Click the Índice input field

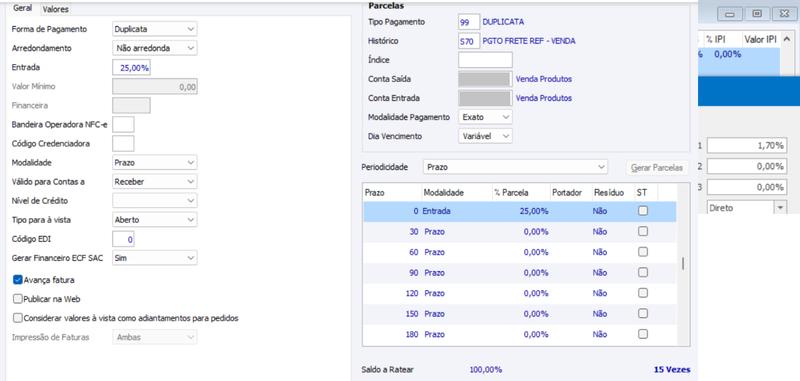coord(485,60)
